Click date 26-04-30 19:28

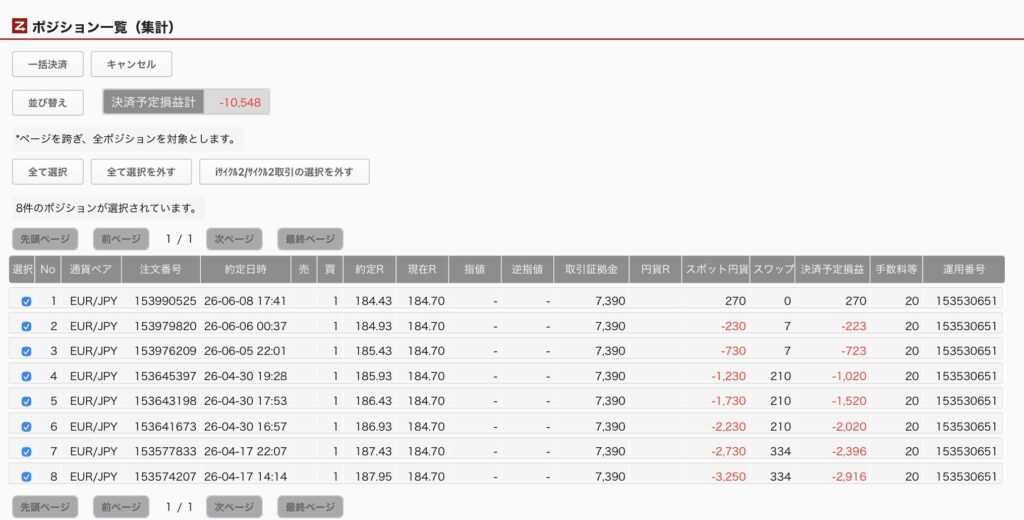point(245,376)
